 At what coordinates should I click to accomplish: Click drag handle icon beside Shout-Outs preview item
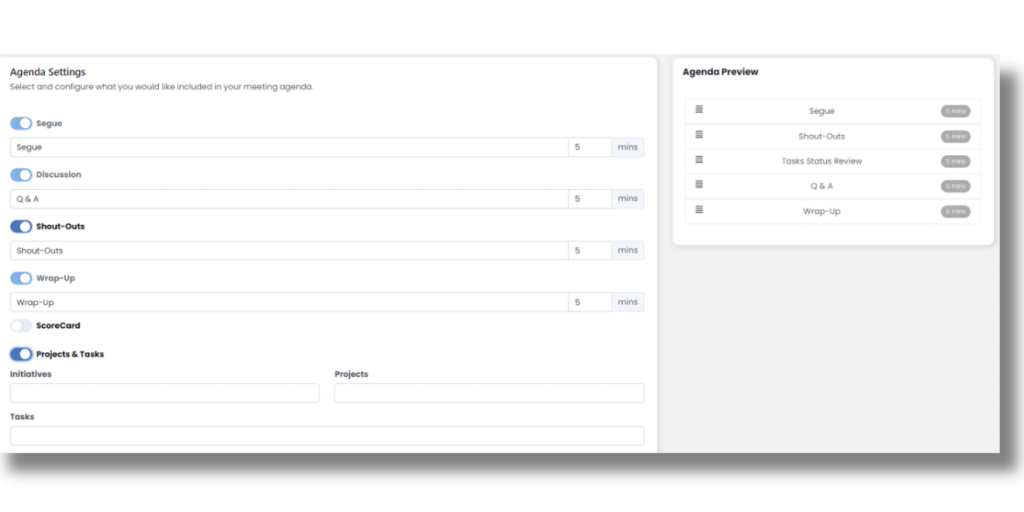point(699,135)
